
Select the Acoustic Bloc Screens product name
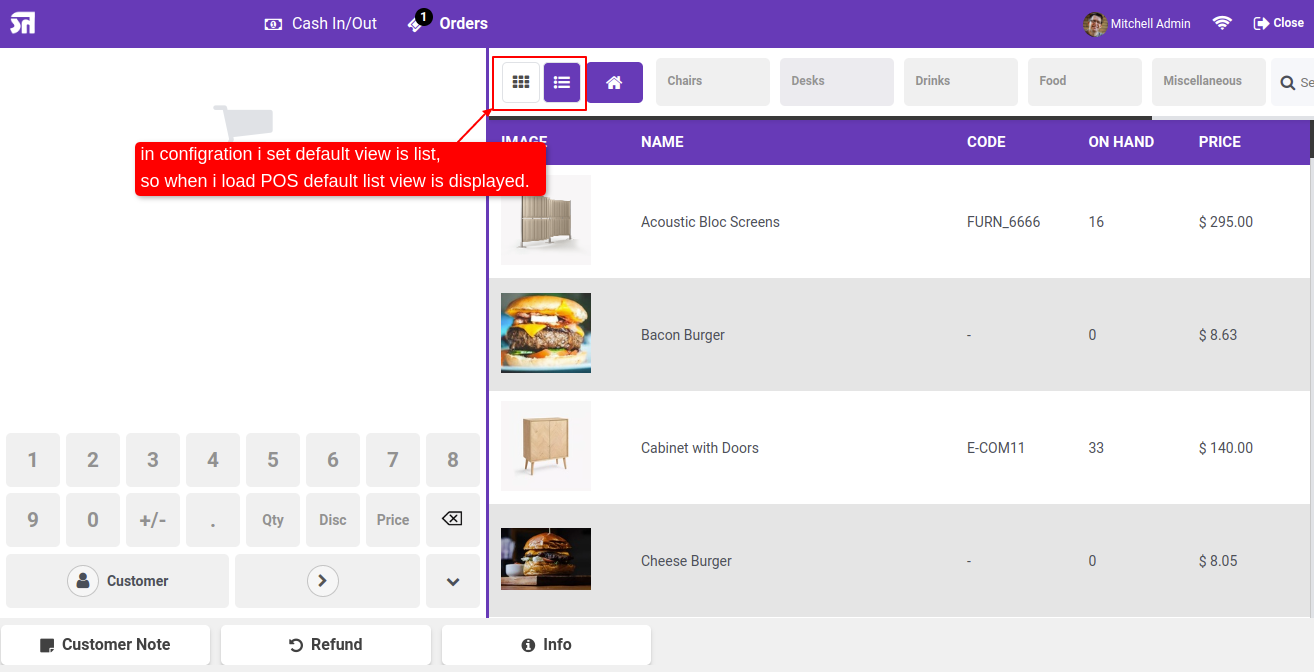point(710,222)
